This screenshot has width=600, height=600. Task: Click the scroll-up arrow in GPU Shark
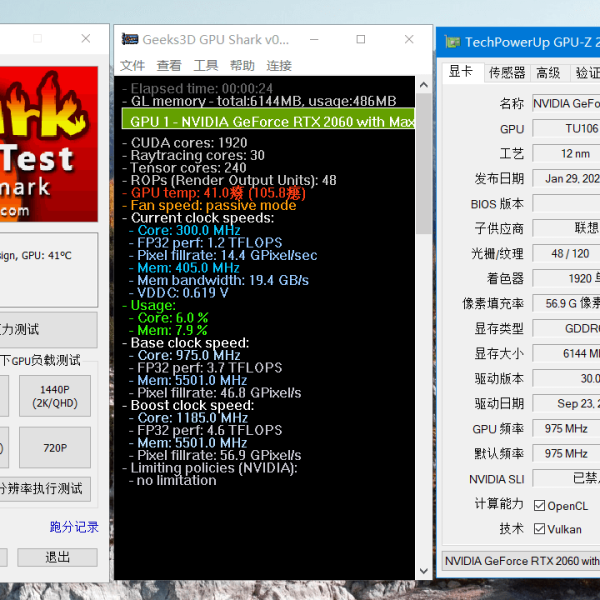coord(424,85)
